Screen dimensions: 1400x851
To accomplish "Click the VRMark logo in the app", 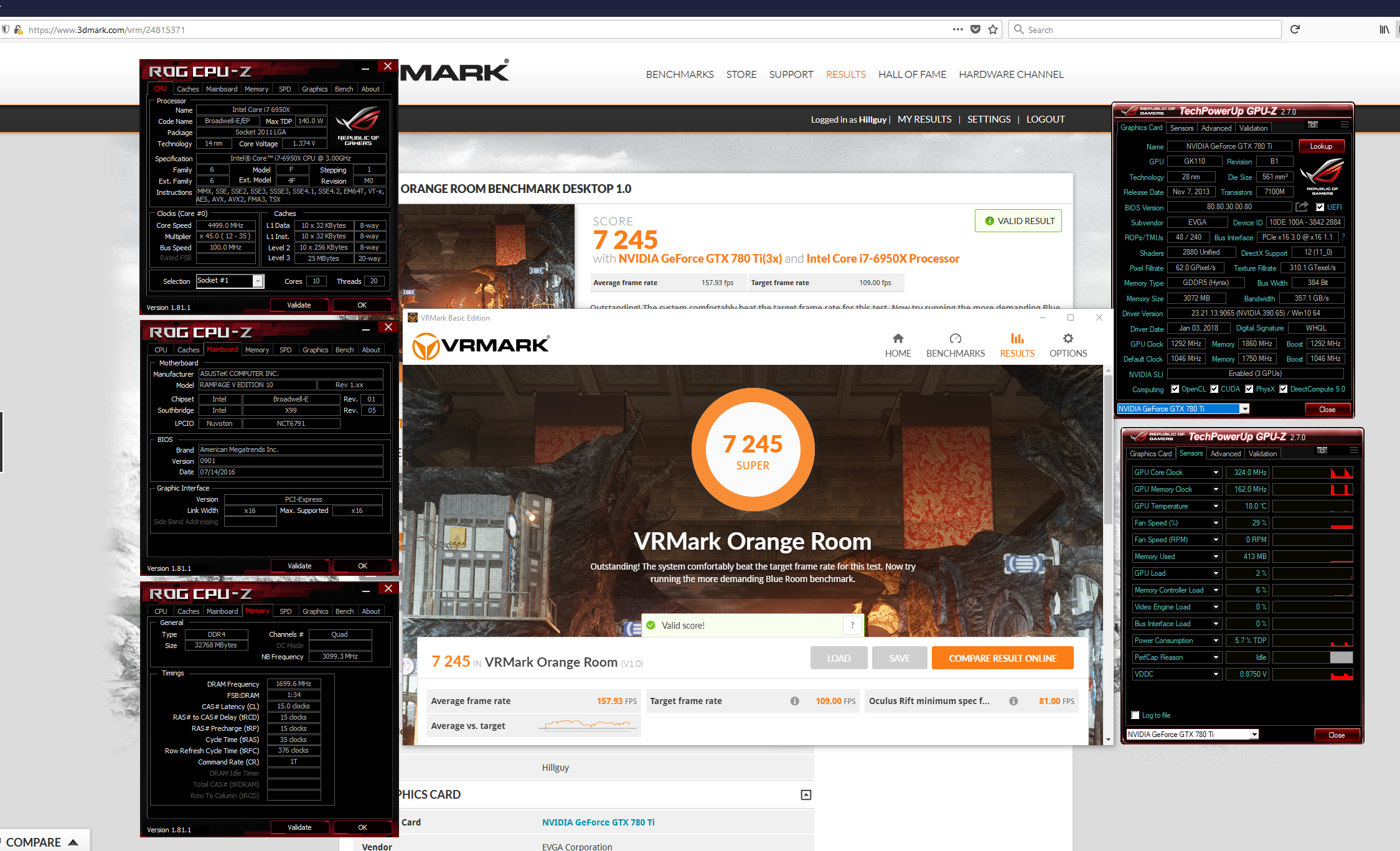I will (x=481, y=346).
